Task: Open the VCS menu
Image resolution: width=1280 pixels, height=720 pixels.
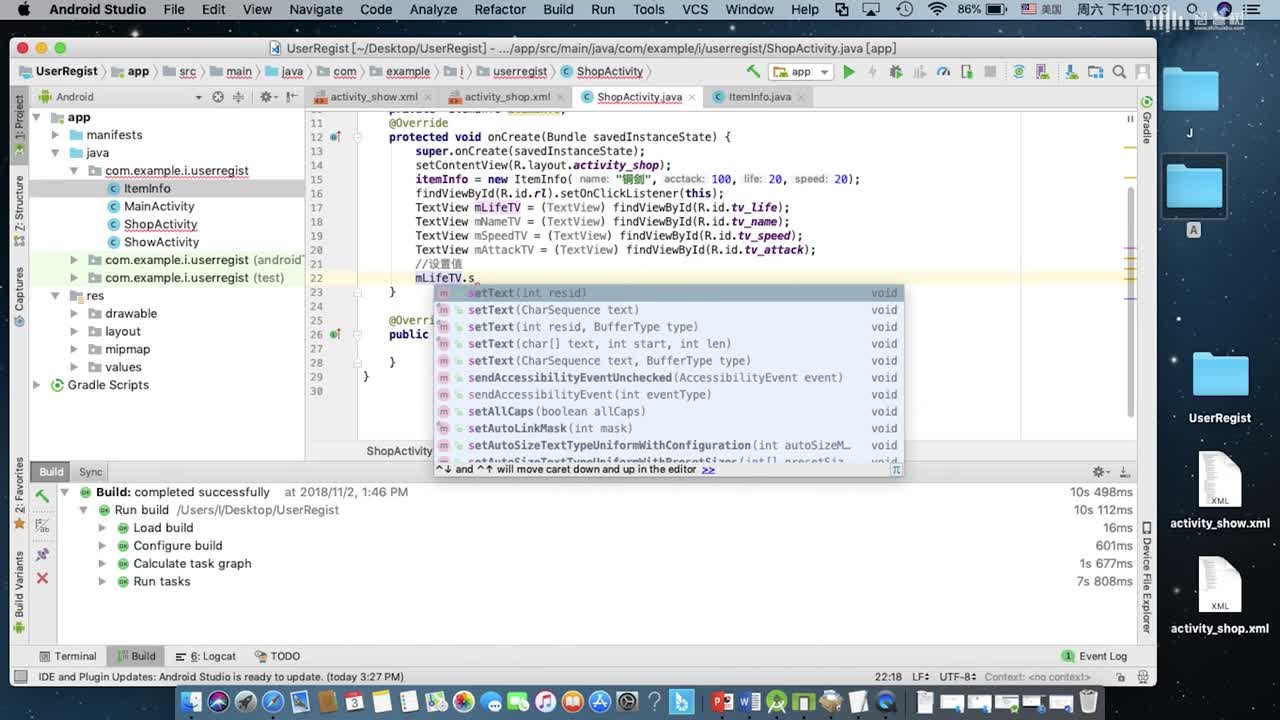Action: [695, 10]
